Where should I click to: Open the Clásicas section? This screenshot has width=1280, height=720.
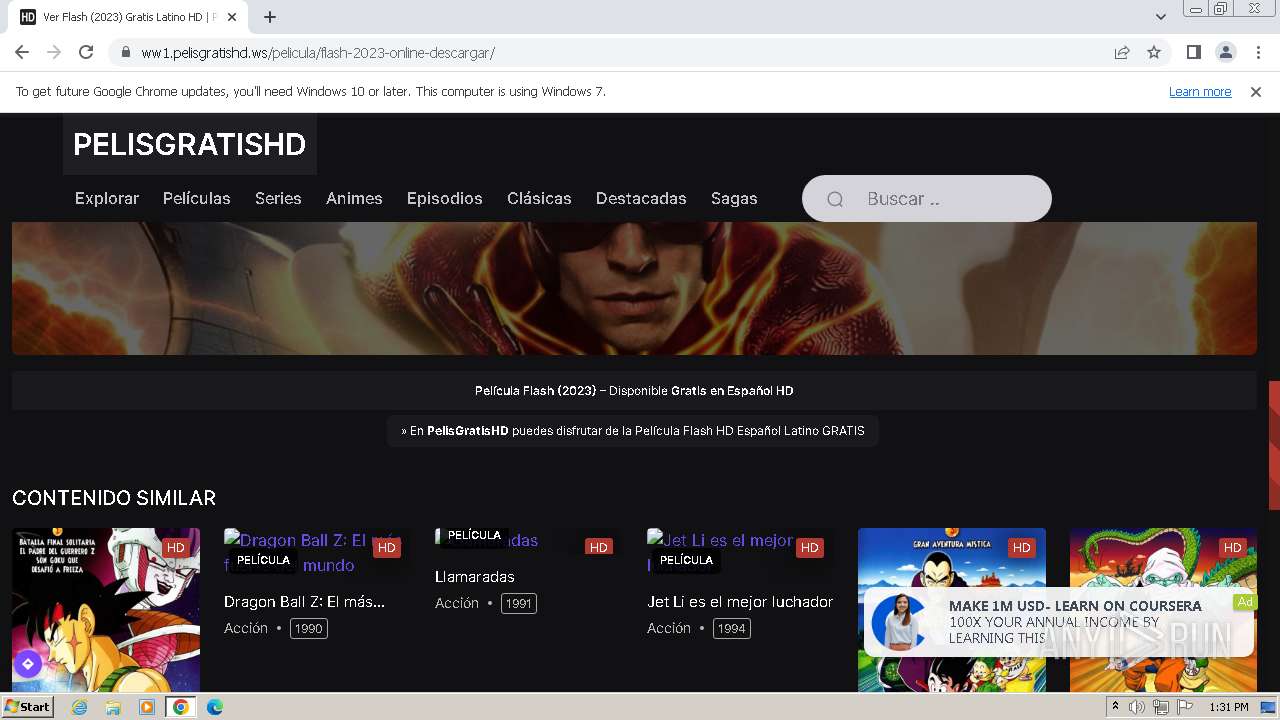[x=539, y=198]
